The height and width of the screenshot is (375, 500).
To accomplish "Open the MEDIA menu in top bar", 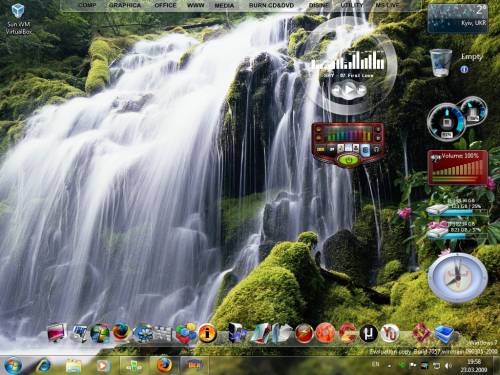I will coord(224,5).
